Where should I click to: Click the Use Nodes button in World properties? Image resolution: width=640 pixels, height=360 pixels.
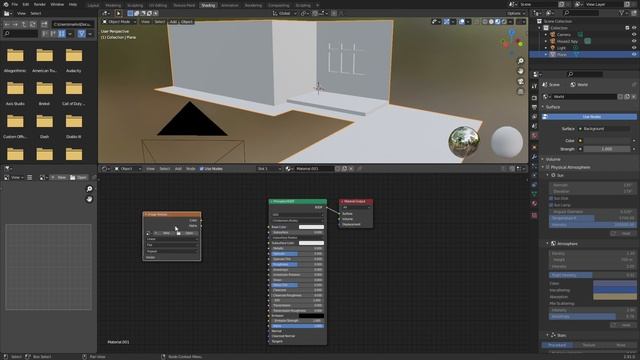point(589,117)
